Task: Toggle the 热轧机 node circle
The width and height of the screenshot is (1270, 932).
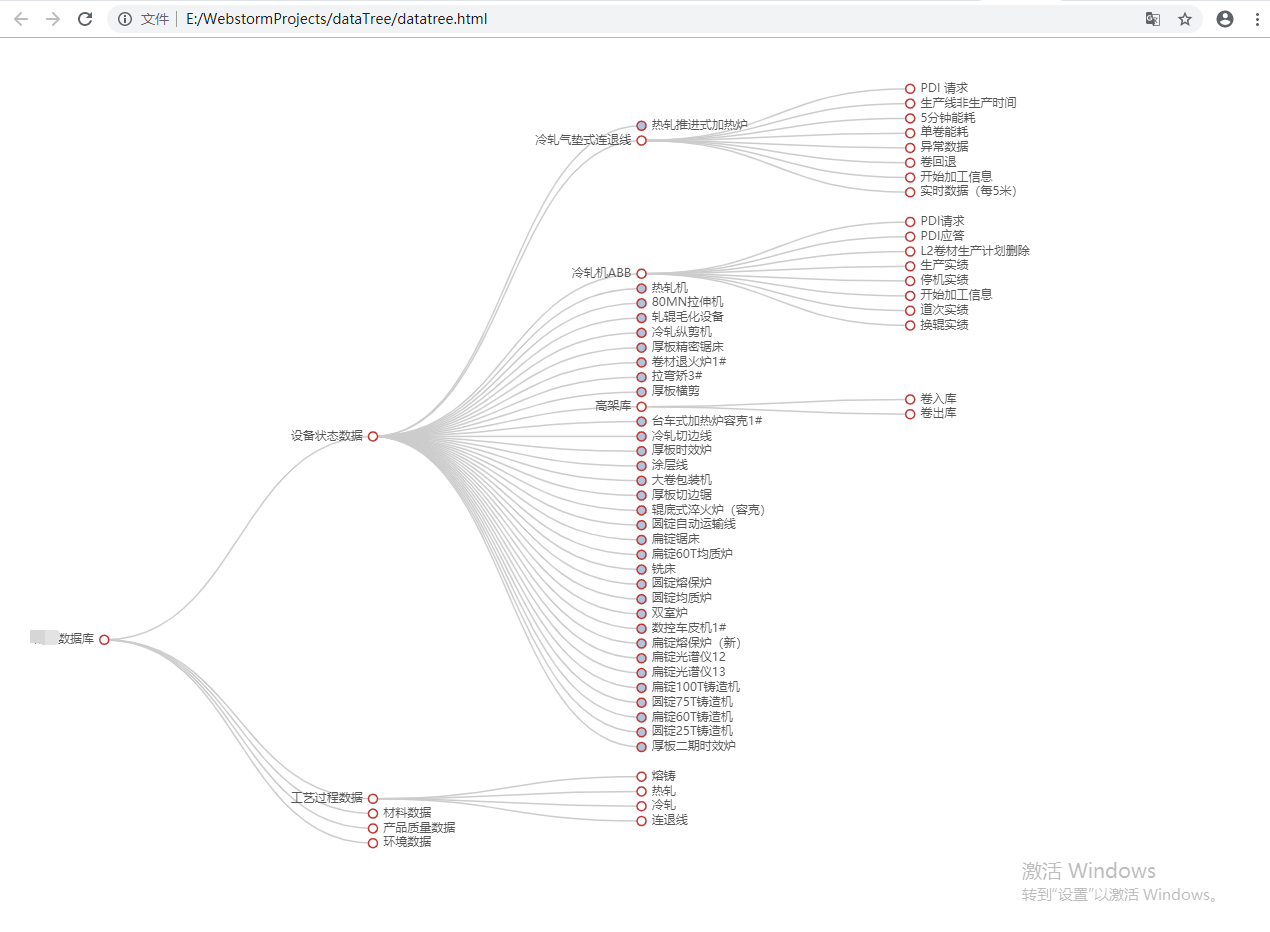Action: [641, 287]
